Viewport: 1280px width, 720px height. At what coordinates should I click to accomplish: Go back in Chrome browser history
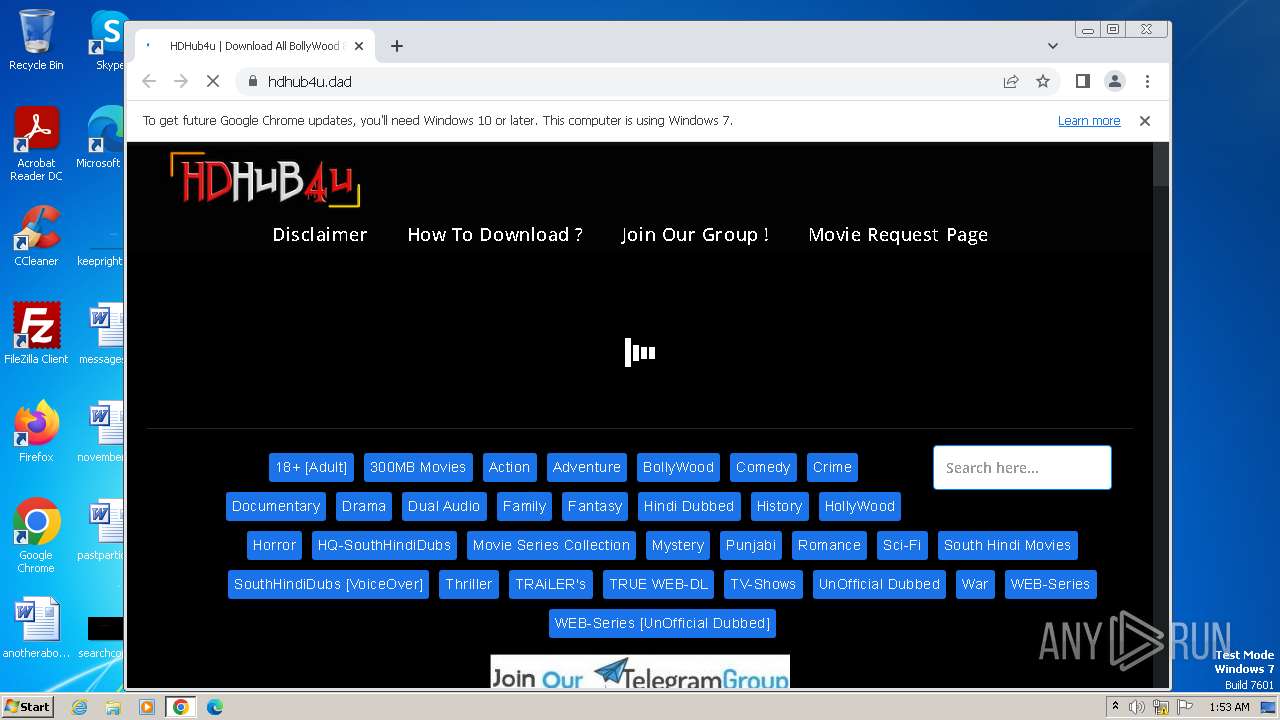(x=149, y=81)
